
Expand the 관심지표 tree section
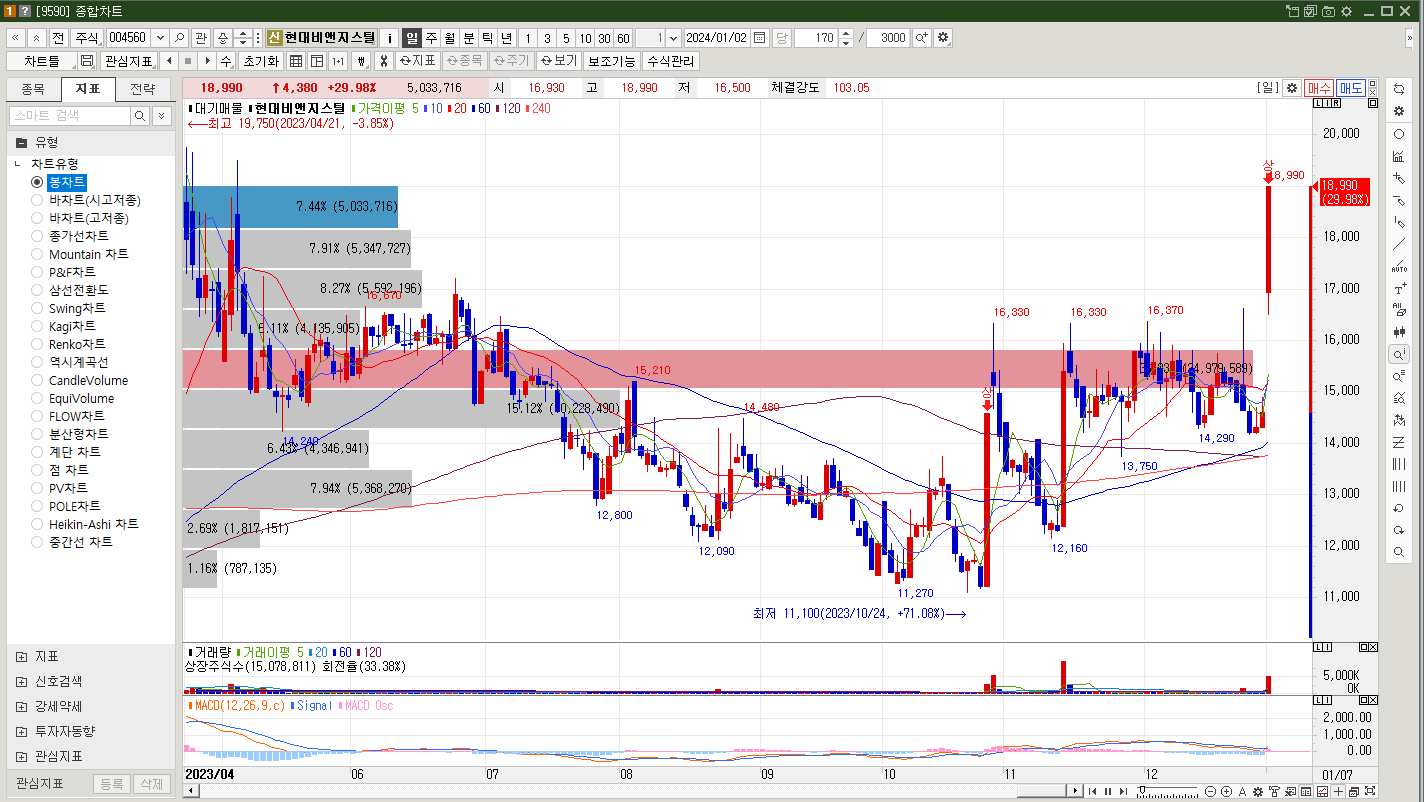click(21, 757)
